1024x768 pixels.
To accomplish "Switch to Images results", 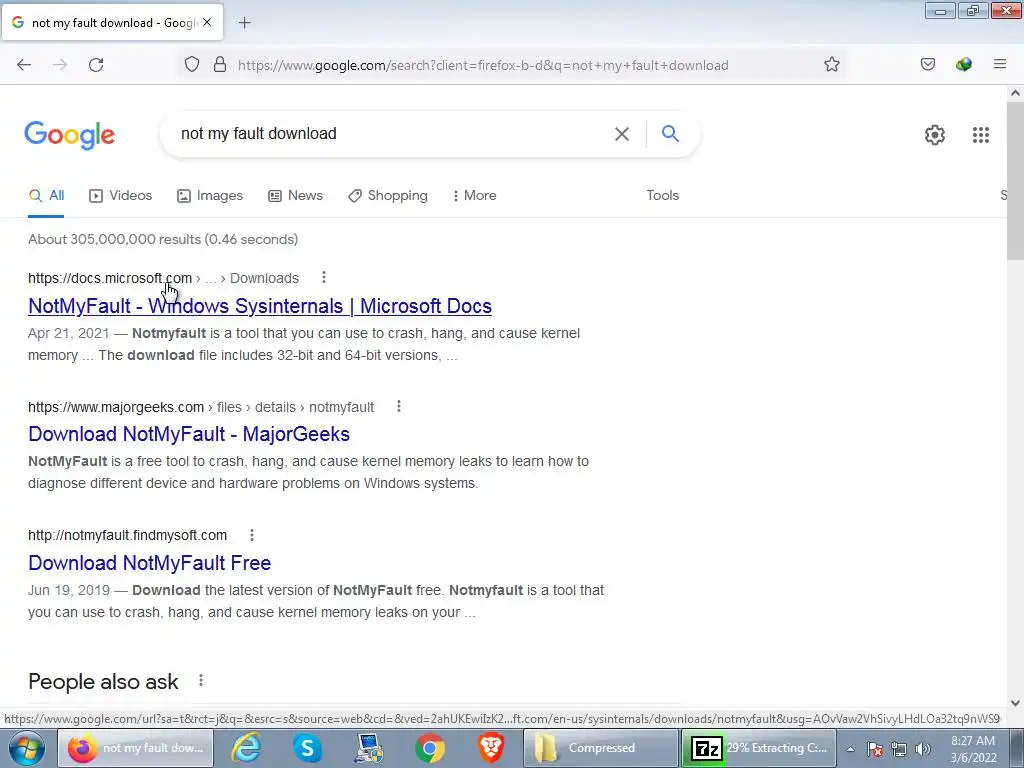I will (210, 195).
